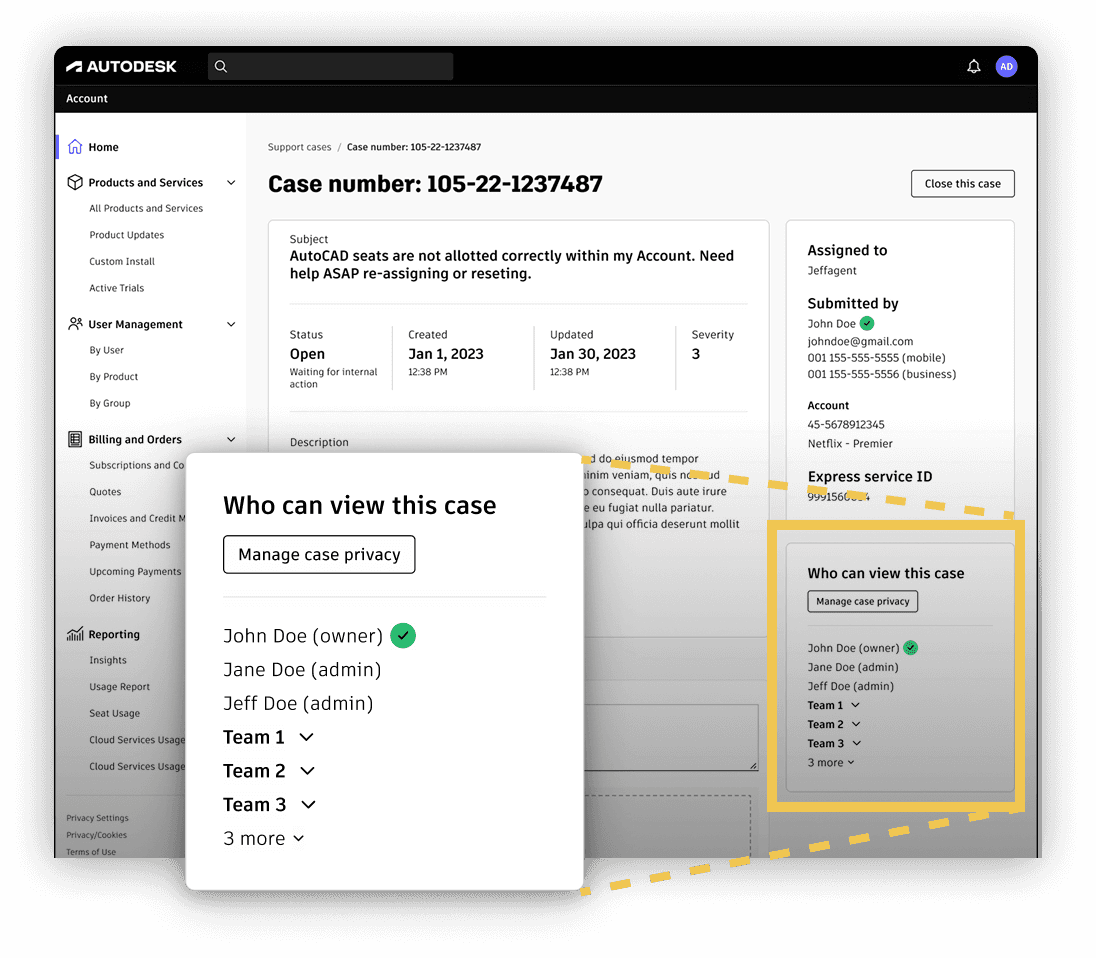Click the search magnifier icon
The image size is (1096, 958).
click(x=221, y=66)
